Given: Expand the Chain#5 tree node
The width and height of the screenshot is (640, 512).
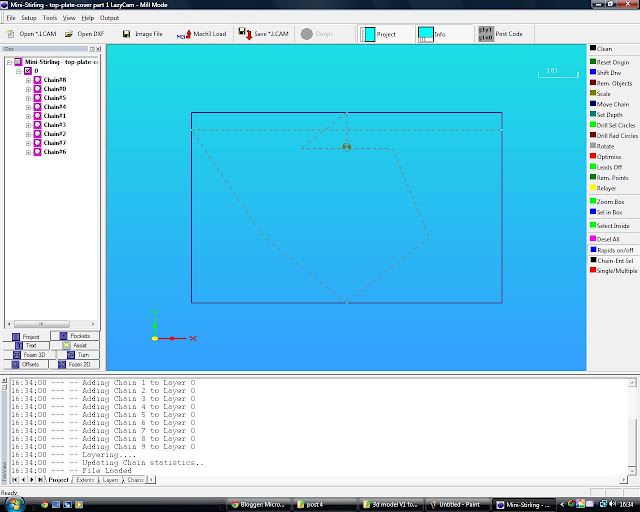Looking at the screenshot, I should point(28,98).
